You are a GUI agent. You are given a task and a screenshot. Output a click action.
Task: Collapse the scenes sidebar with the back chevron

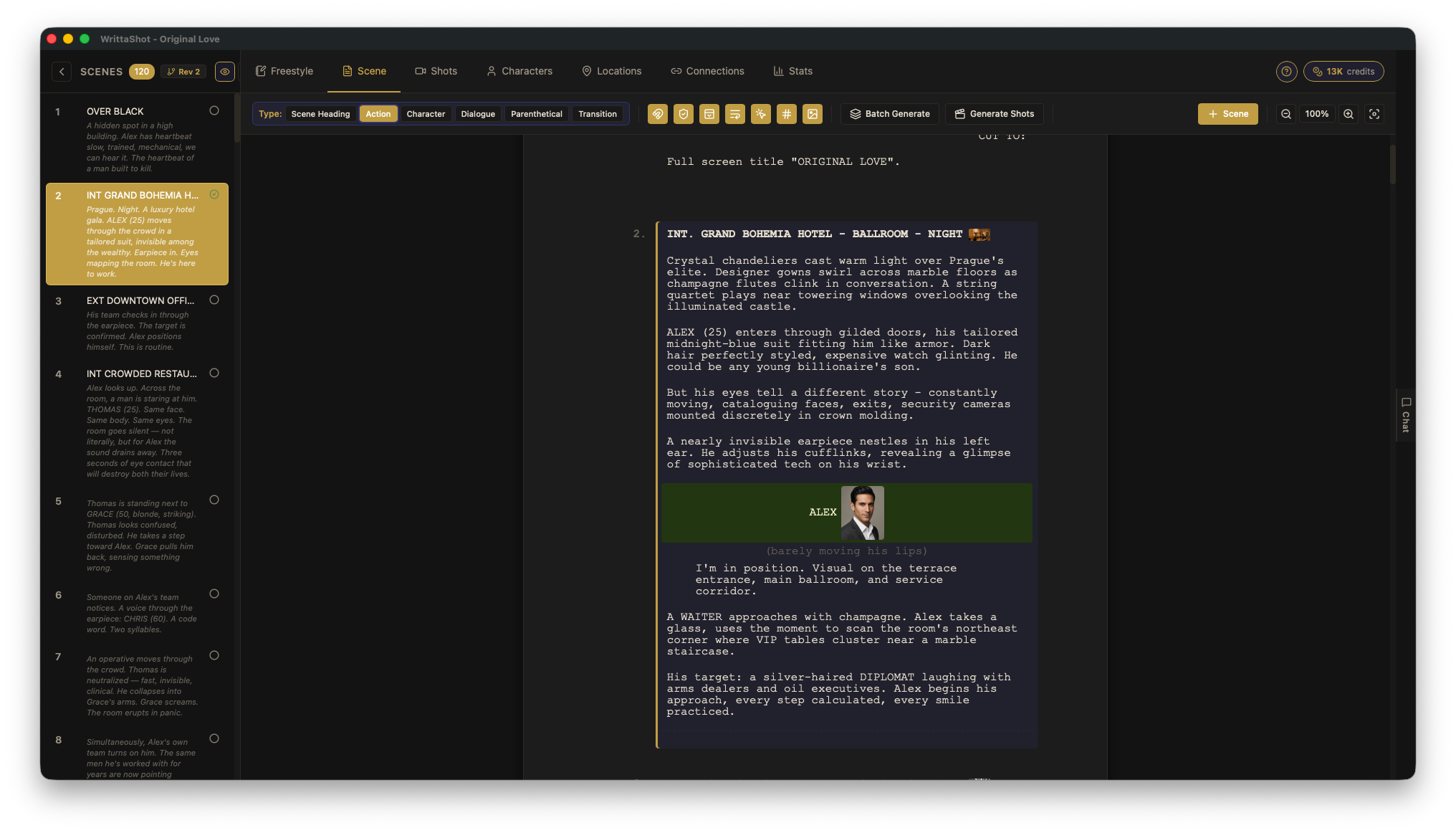(x=62, y=71)
